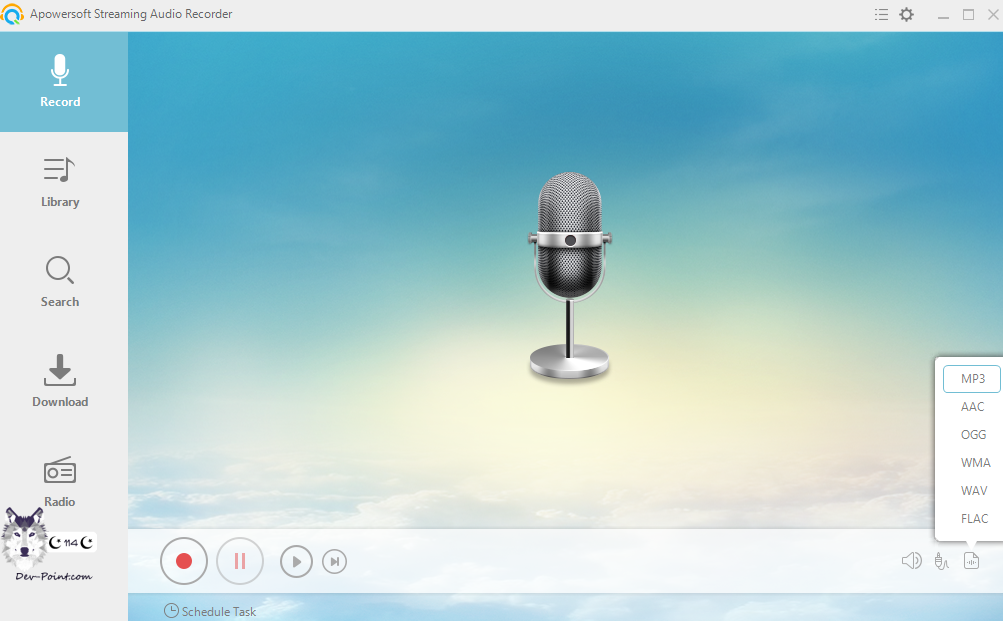
Task: Select OGG format option
Action: tap(972, 435)
